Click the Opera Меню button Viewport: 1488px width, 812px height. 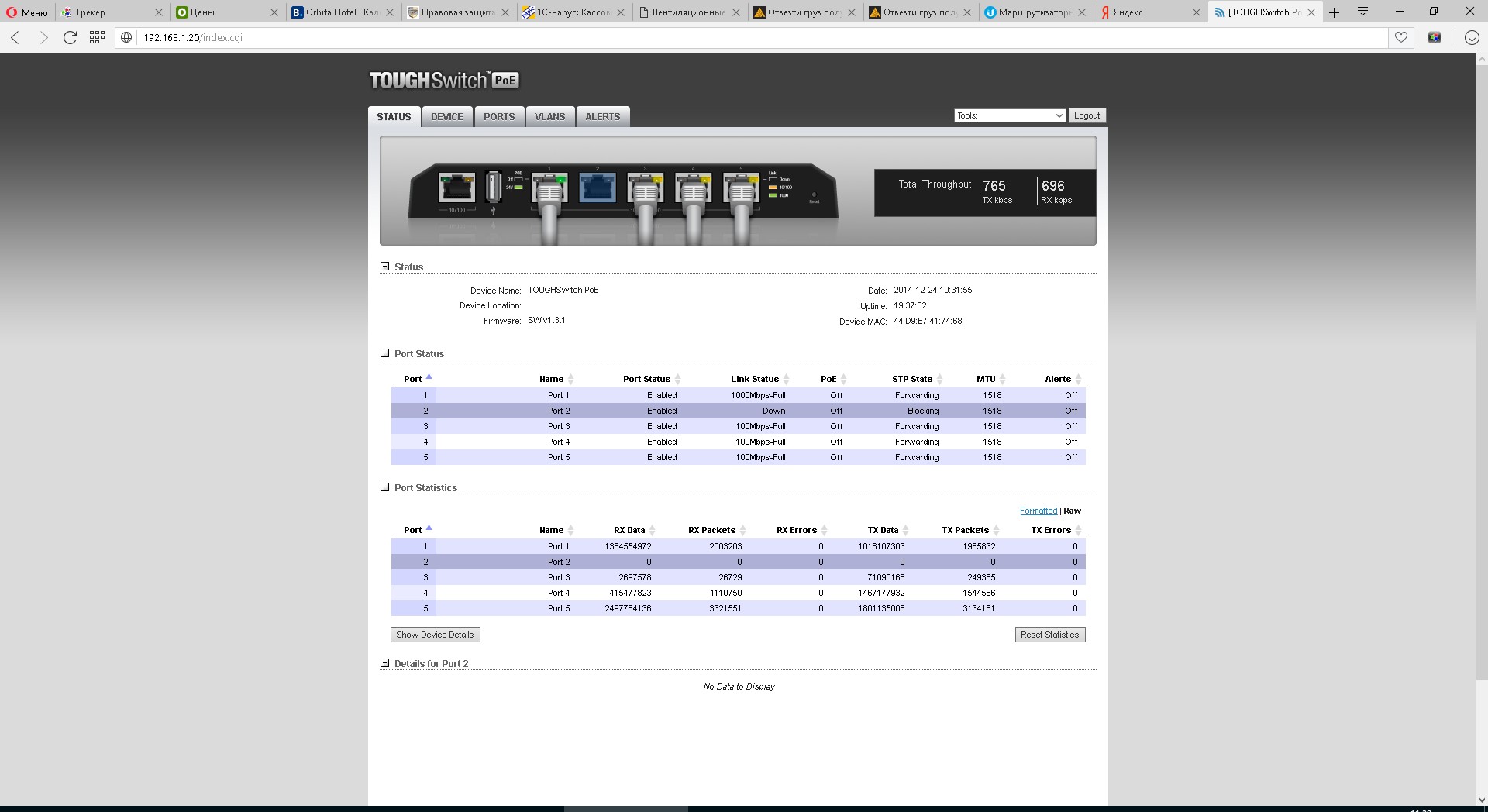(27, 12)
